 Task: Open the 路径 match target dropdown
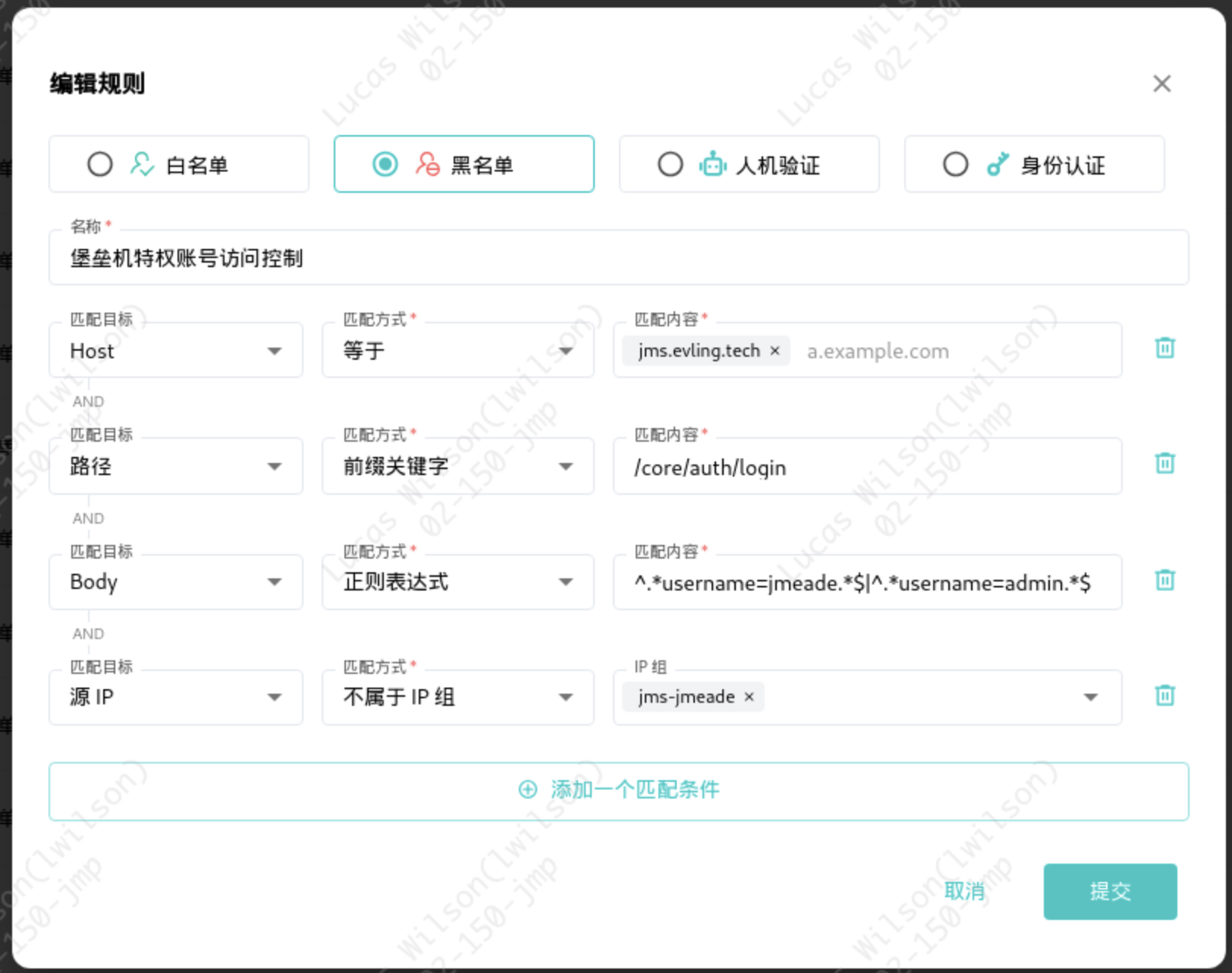click(x=176, y=466)
